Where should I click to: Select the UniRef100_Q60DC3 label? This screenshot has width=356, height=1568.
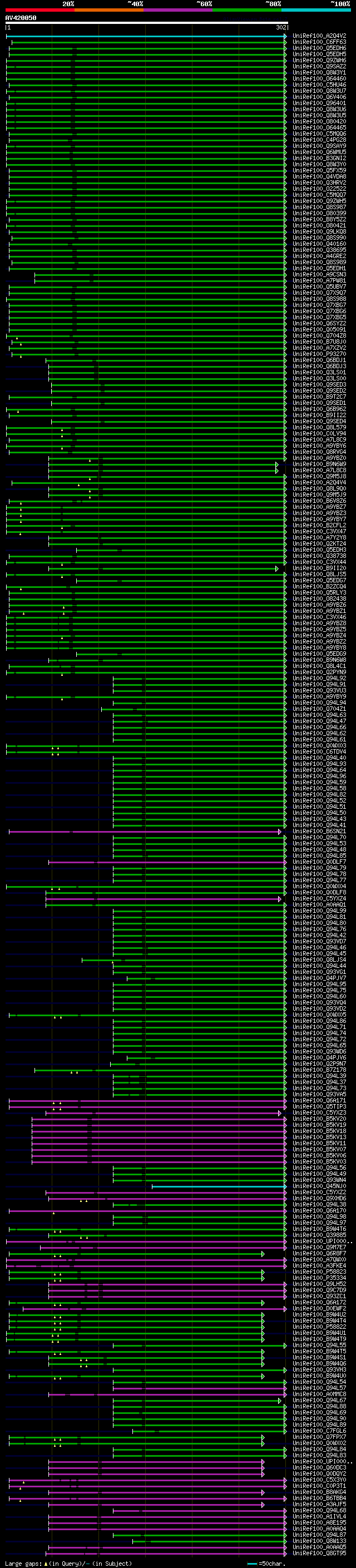(319, 1467)
